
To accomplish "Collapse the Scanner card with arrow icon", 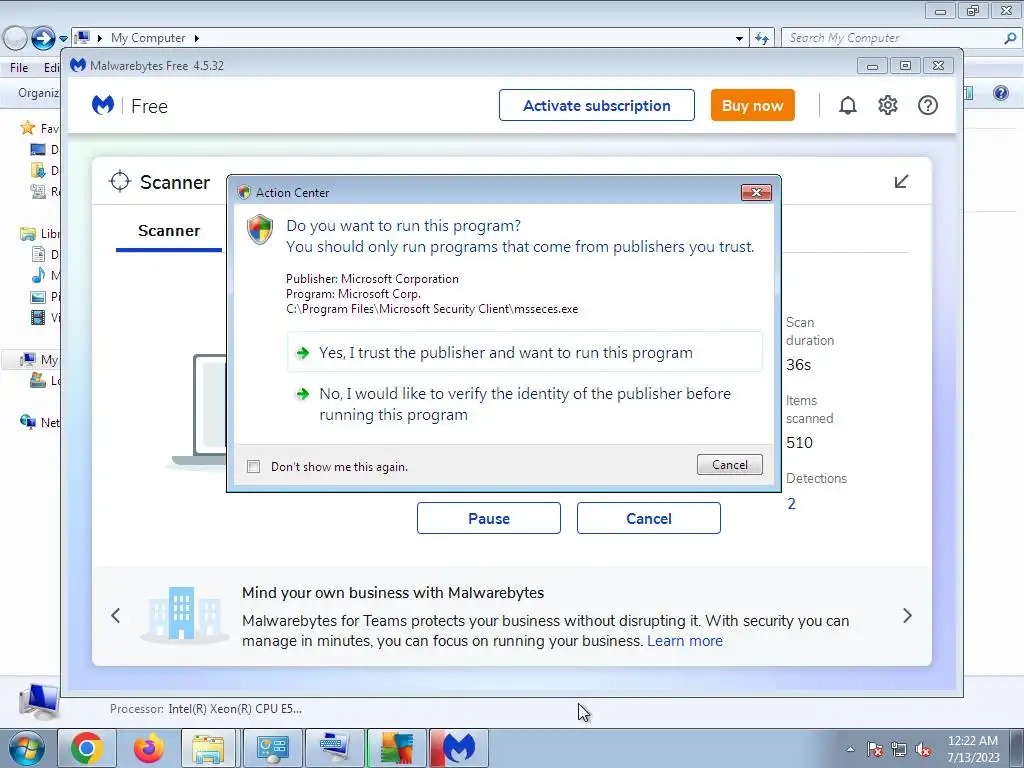I will tap(901, 182).
